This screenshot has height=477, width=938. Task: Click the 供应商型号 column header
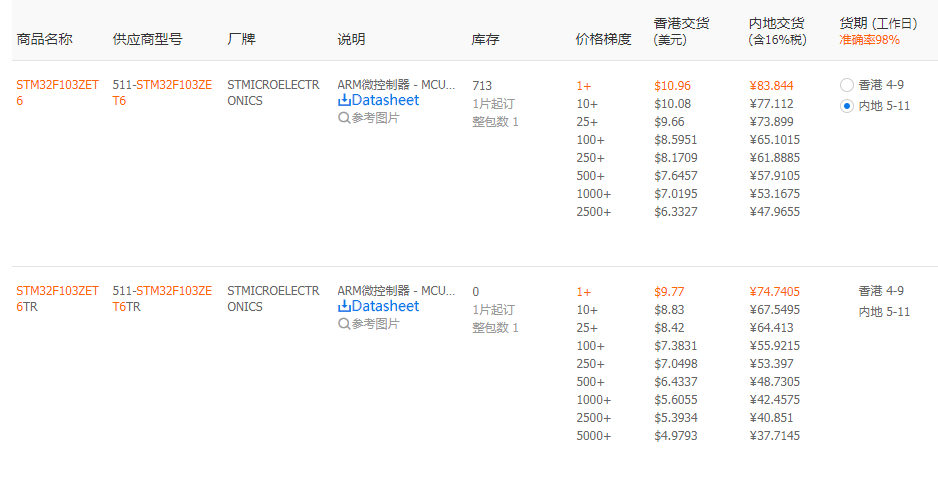(147, 40)
